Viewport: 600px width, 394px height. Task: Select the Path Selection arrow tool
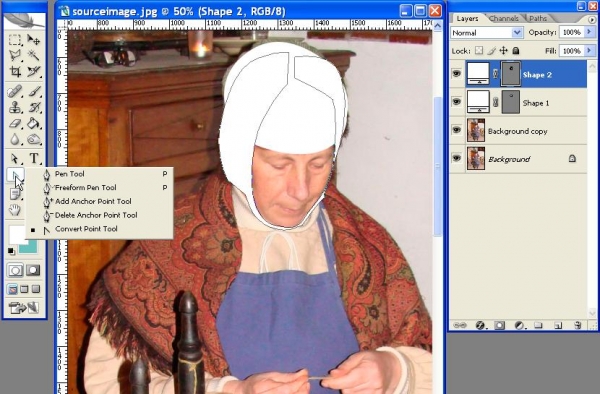click(15, 158)
